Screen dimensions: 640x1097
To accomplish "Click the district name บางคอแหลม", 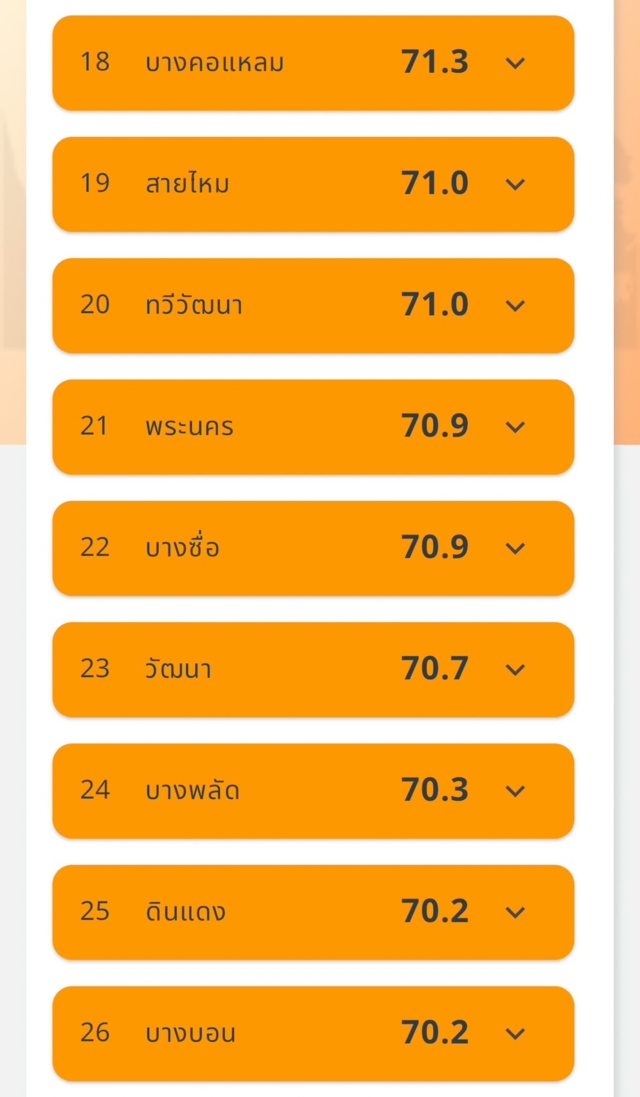I will pos(214,63).
